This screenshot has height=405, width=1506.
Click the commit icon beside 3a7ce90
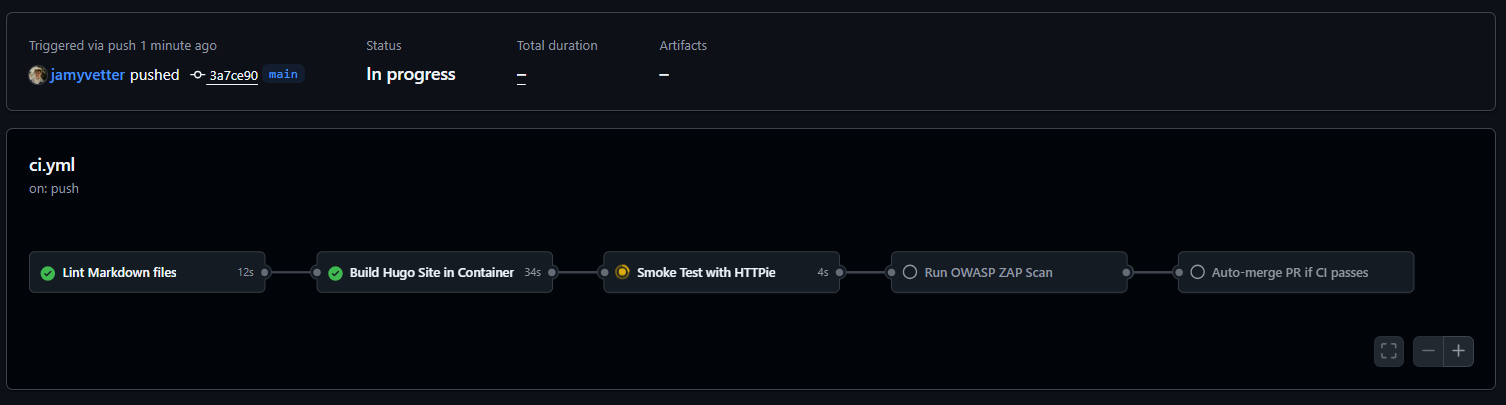pyautogui.click(x=197, y=75)
